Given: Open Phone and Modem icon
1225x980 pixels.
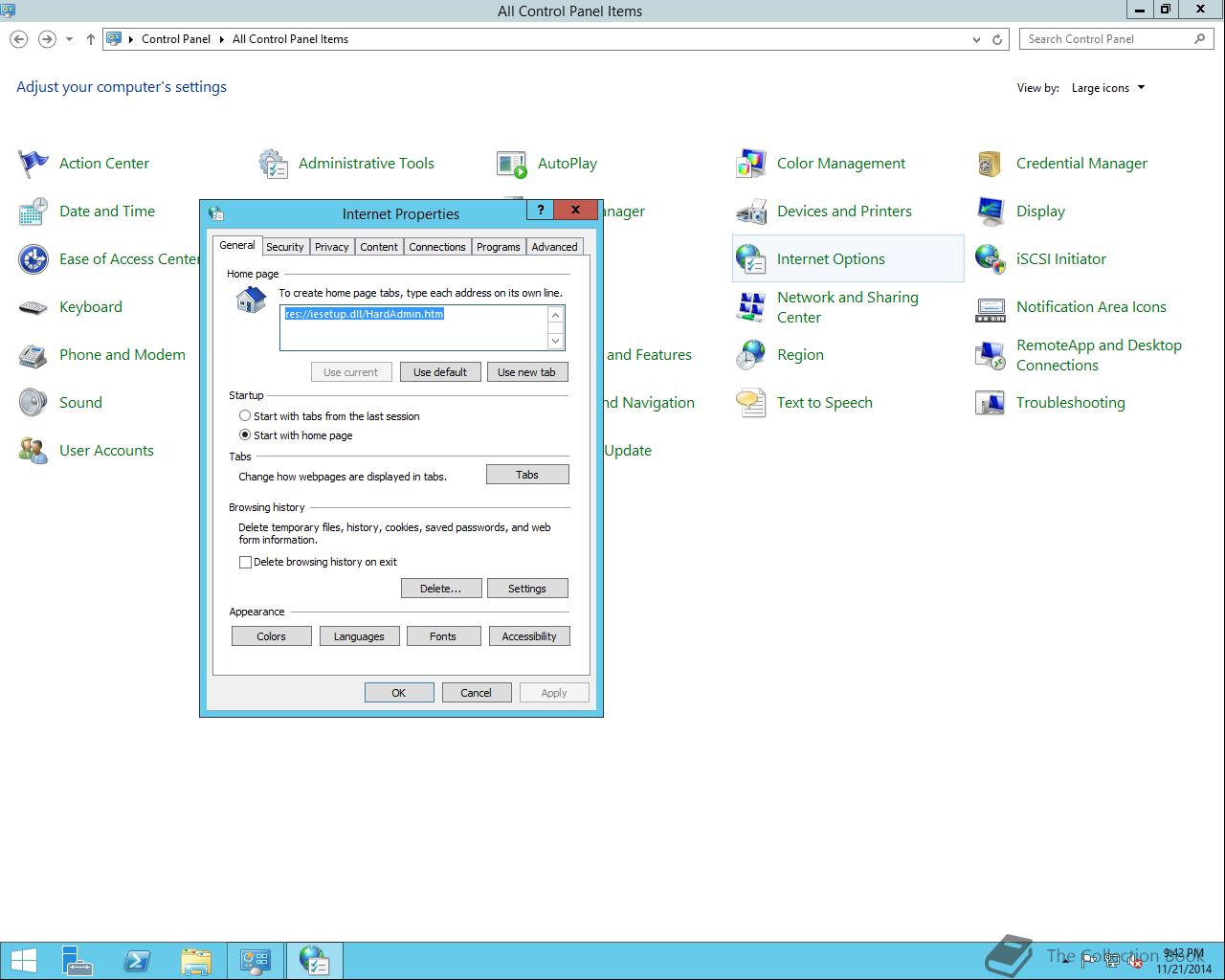Looking at the screenshot, I should [33, 355].
